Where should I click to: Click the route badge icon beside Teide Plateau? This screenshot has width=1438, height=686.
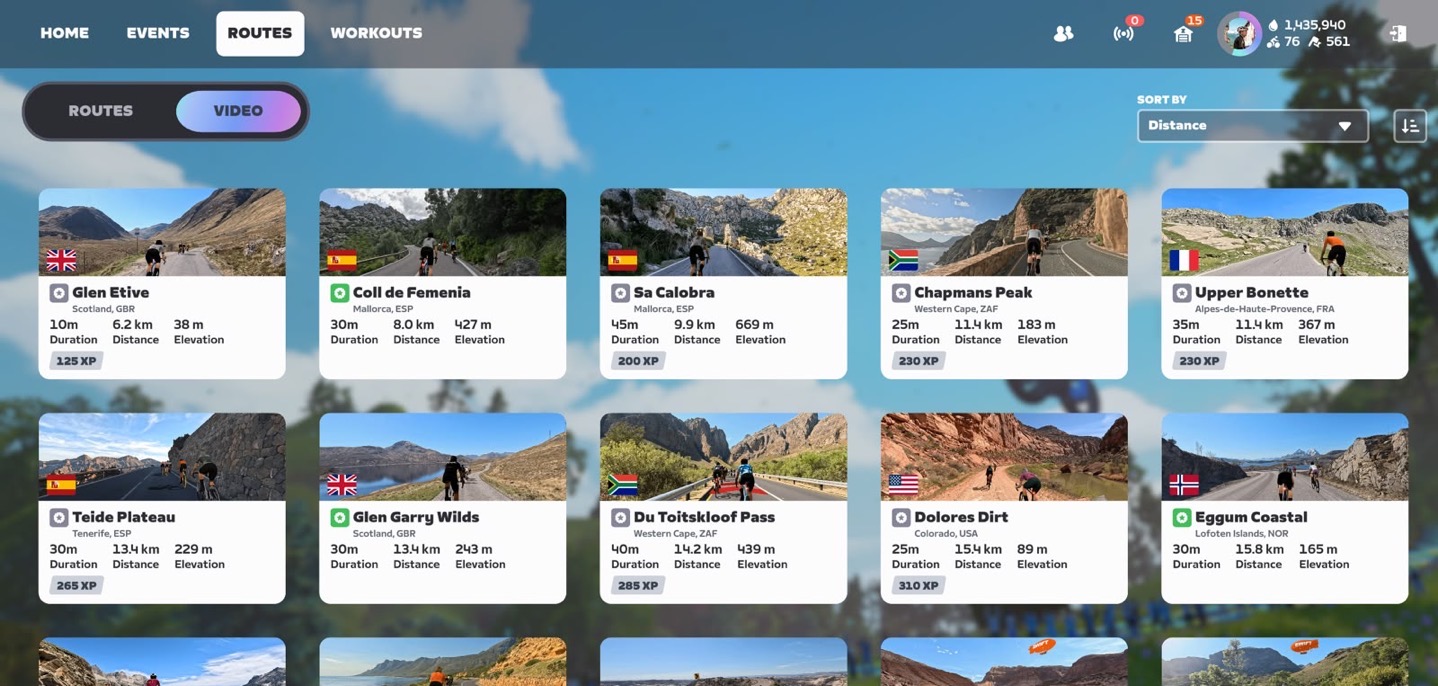58,518
